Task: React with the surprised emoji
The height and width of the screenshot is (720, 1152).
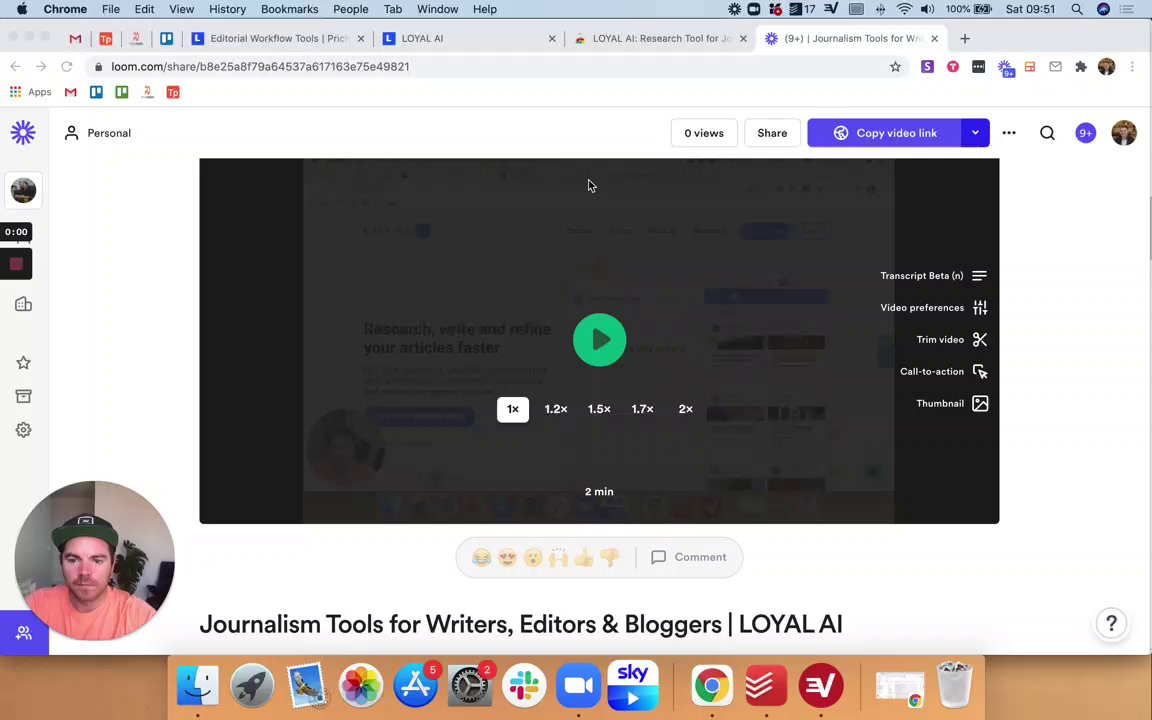Action: [x=533, y=558]
